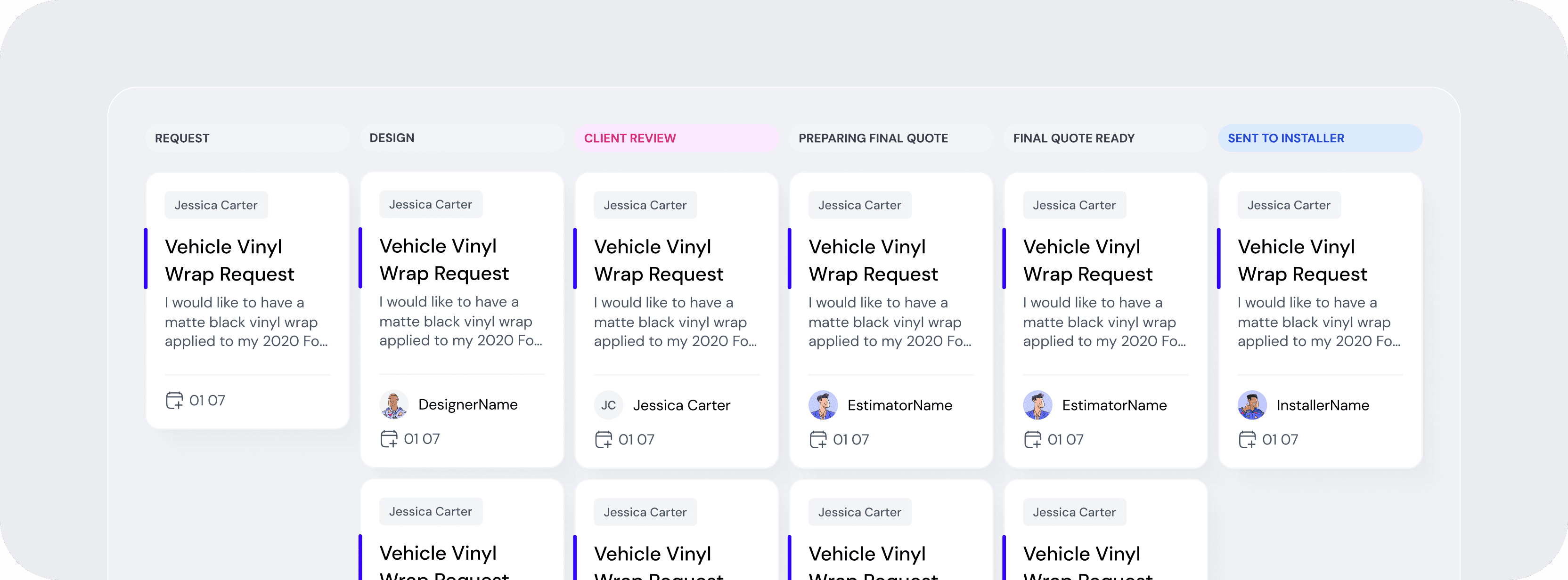The height and width of the screenshot is (580, 1568).
Task: Click EstimatorName avatar in Final Quote Ready card
Action: coord(1037,405)
